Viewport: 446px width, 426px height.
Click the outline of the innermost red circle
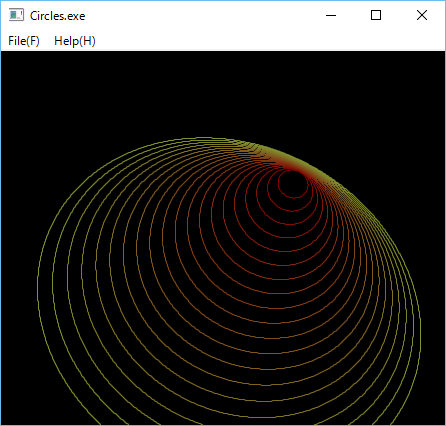pos(293,198)
